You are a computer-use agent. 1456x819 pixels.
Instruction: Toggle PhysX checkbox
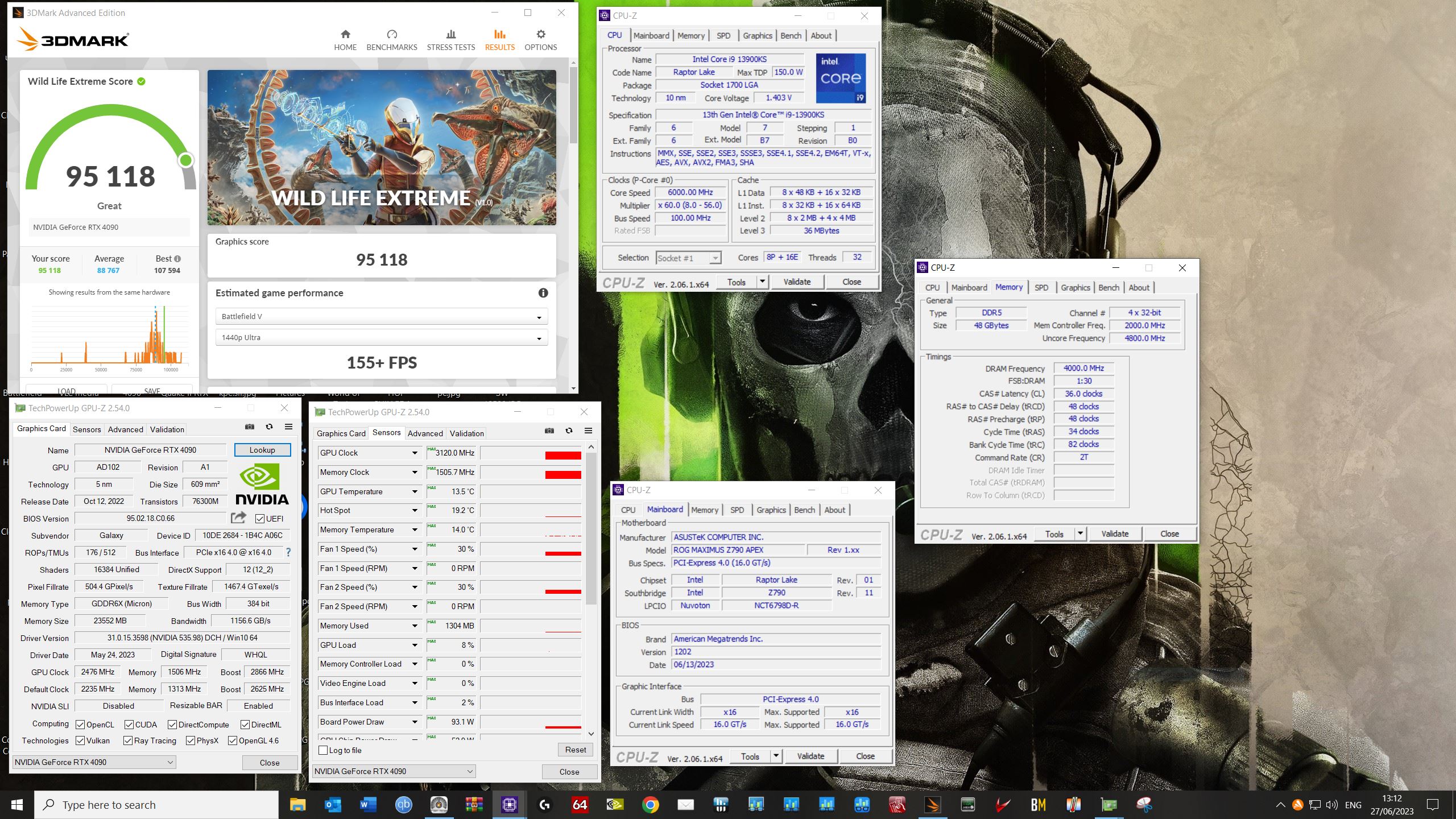tap(191, 741)
